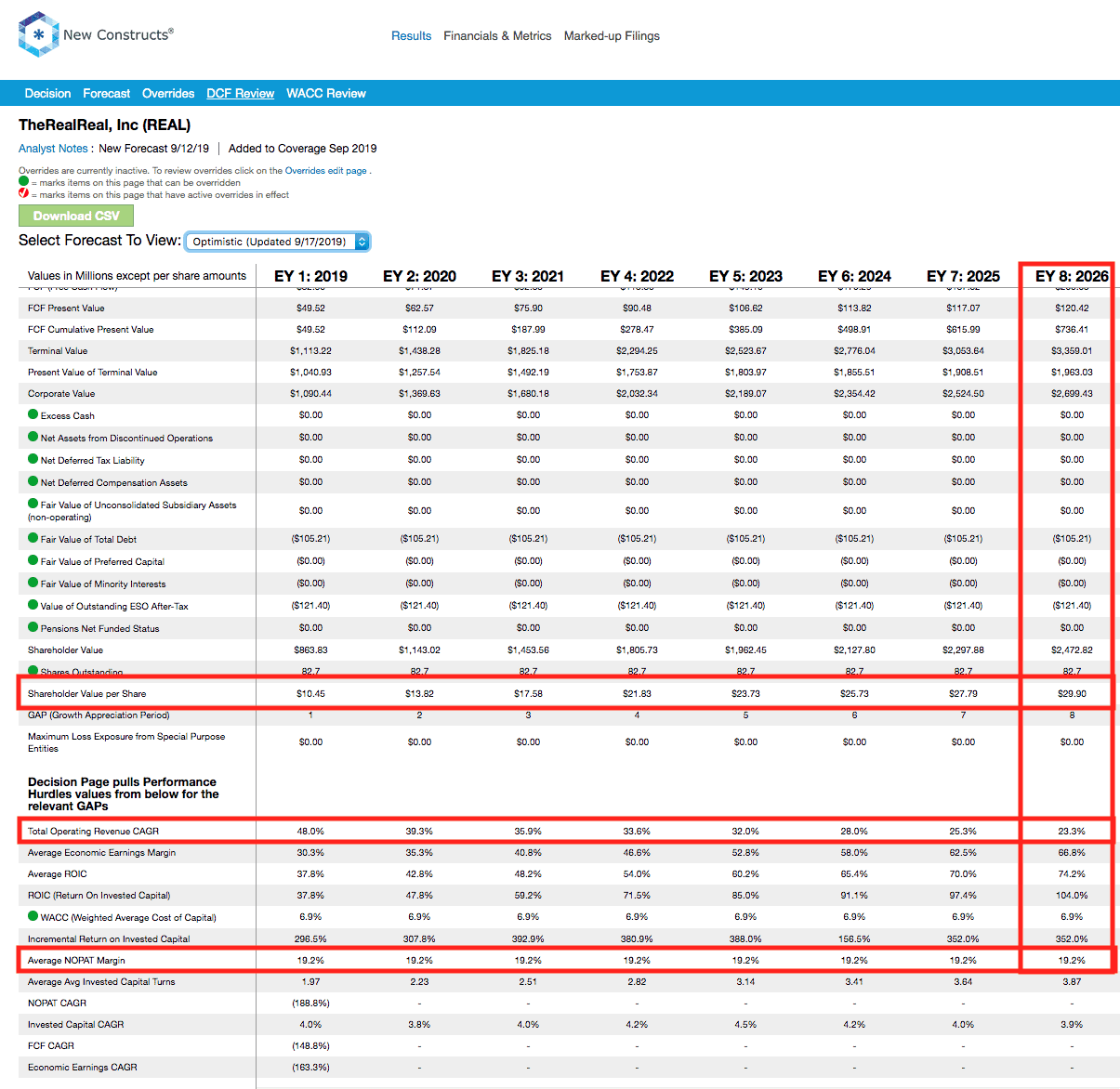
Task: Click the $2,472.82 Shareholder Value cell
Action: [x=1072, y=650]
